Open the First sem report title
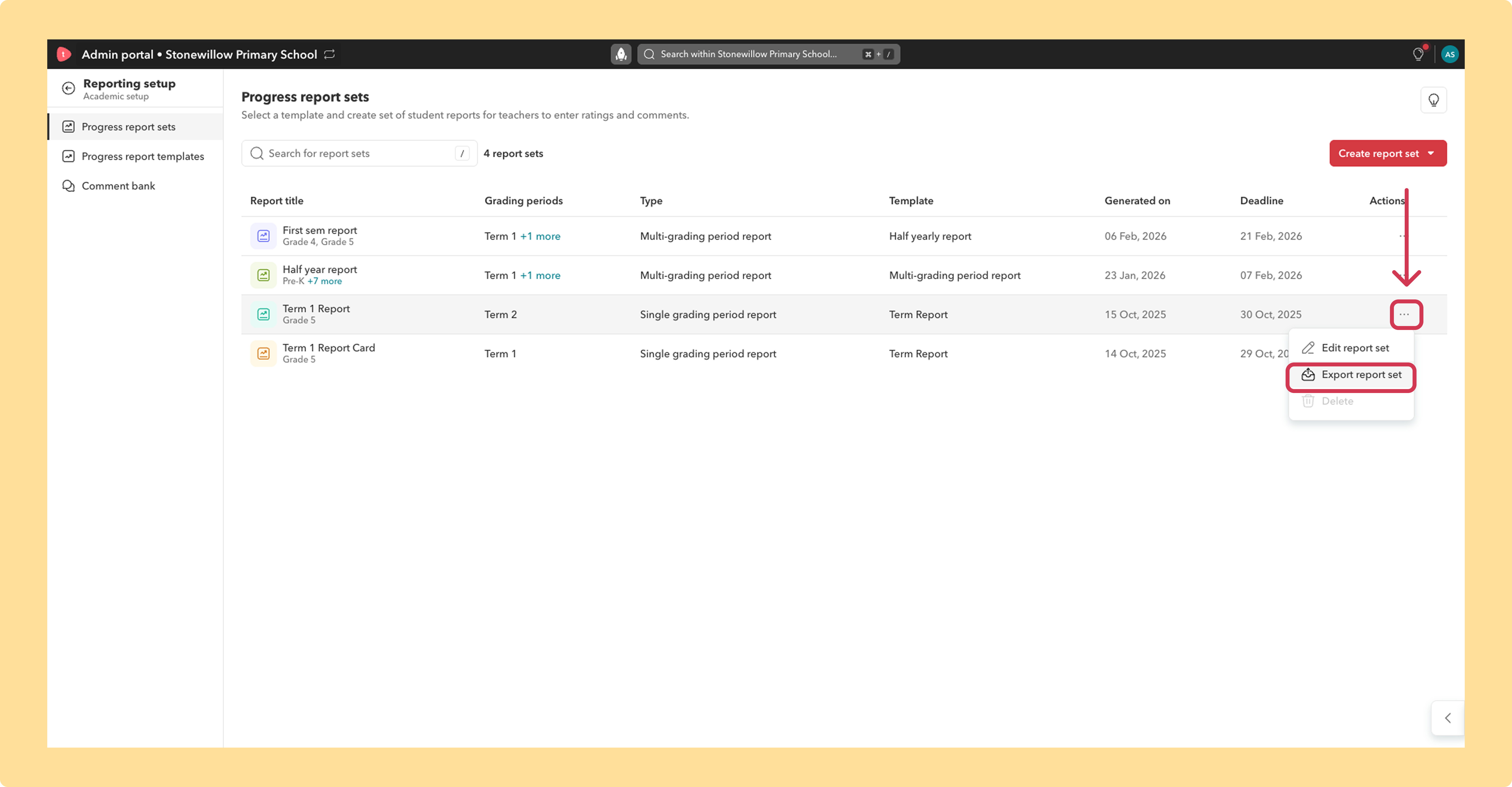Screen dimensions: 1512x787 [320, 230]
